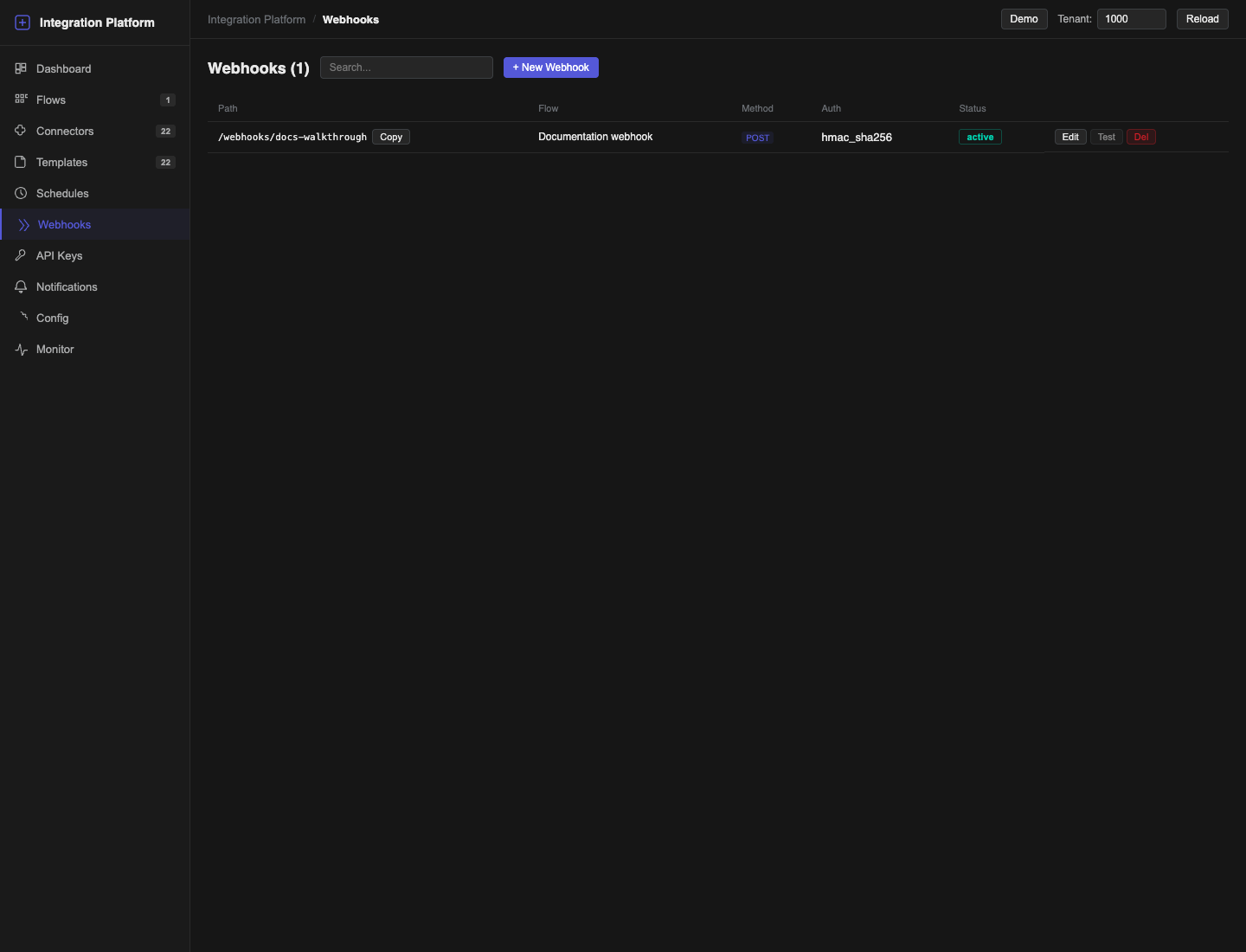Viewport: 1246px width, 952px height.
Task: Click the Webhooks chevrons icon
Action: [x=23, y=224]
